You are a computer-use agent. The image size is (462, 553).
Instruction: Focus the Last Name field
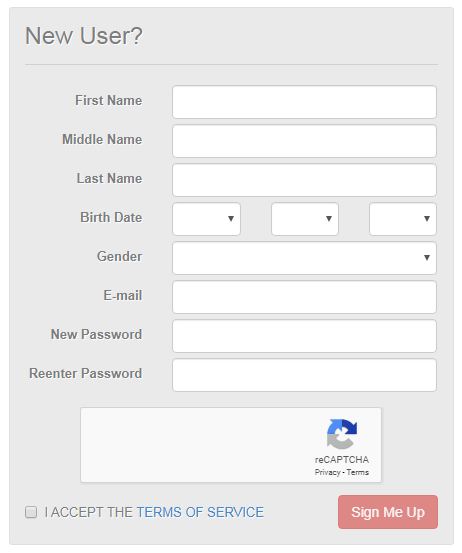pos(304,180)
